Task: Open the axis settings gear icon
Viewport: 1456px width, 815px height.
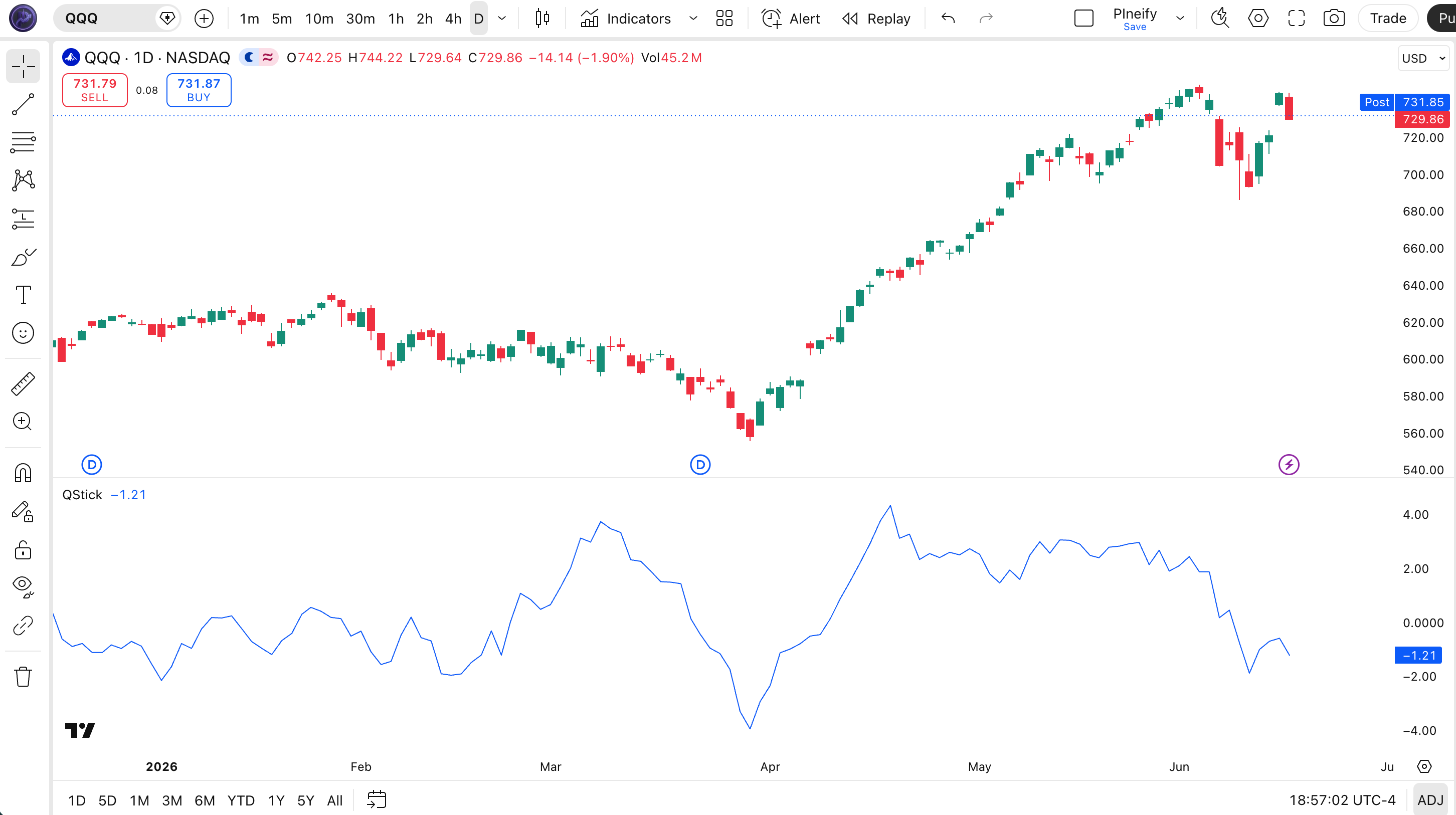Action: tap(1424, 766)
